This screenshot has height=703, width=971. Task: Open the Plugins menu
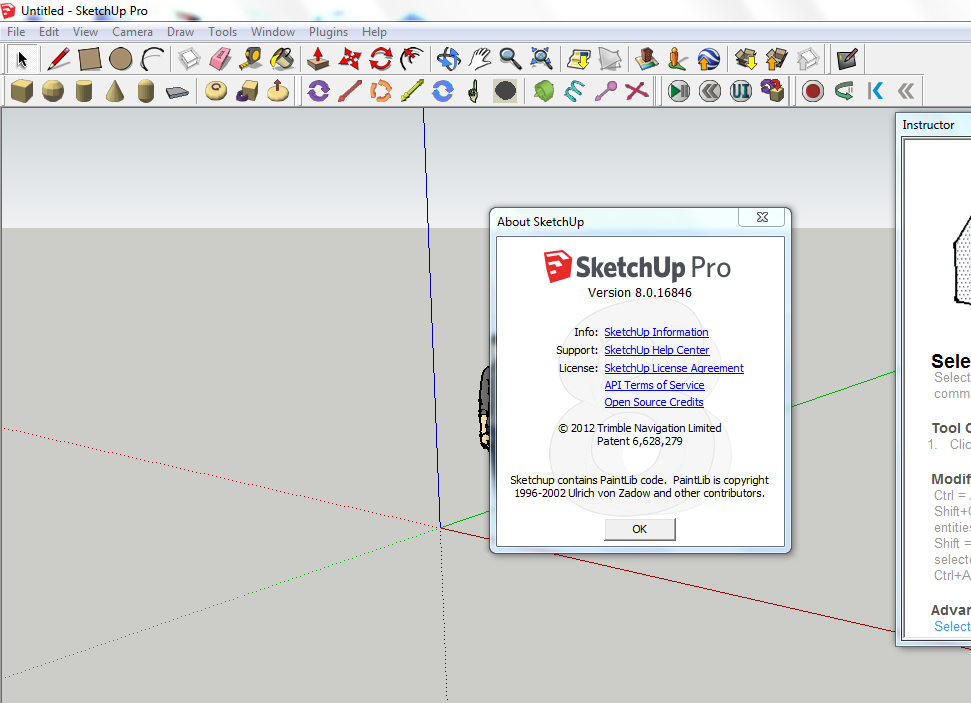click(328, 32)
